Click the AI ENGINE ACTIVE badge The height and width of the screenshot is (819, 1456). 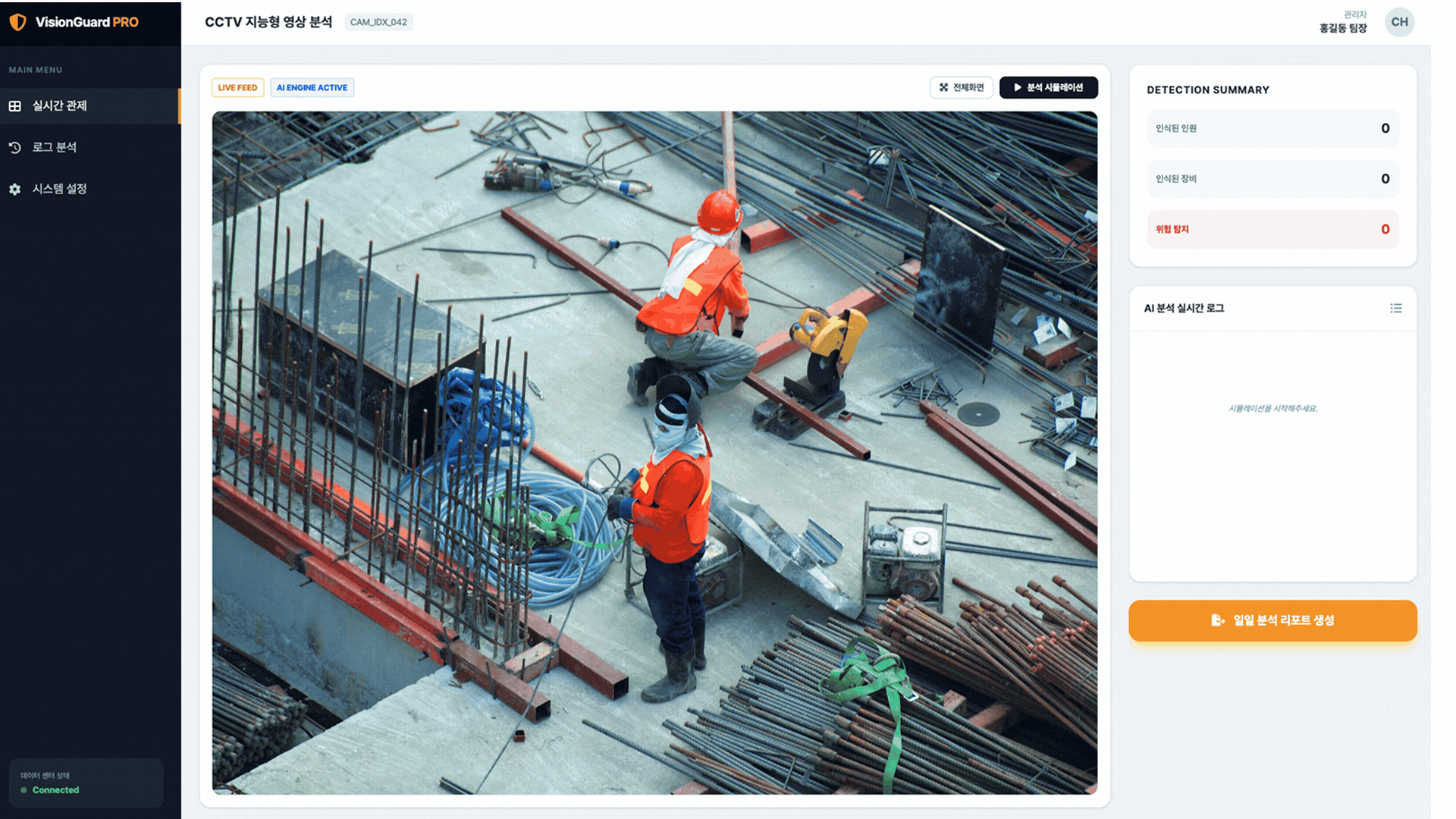click(312, 87)
